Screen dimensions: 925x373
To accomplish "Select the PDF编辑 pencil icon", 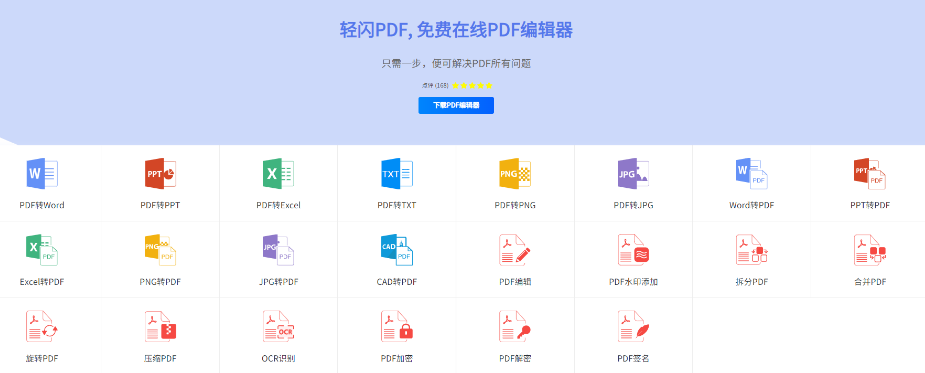I will (x=515, y=250).
